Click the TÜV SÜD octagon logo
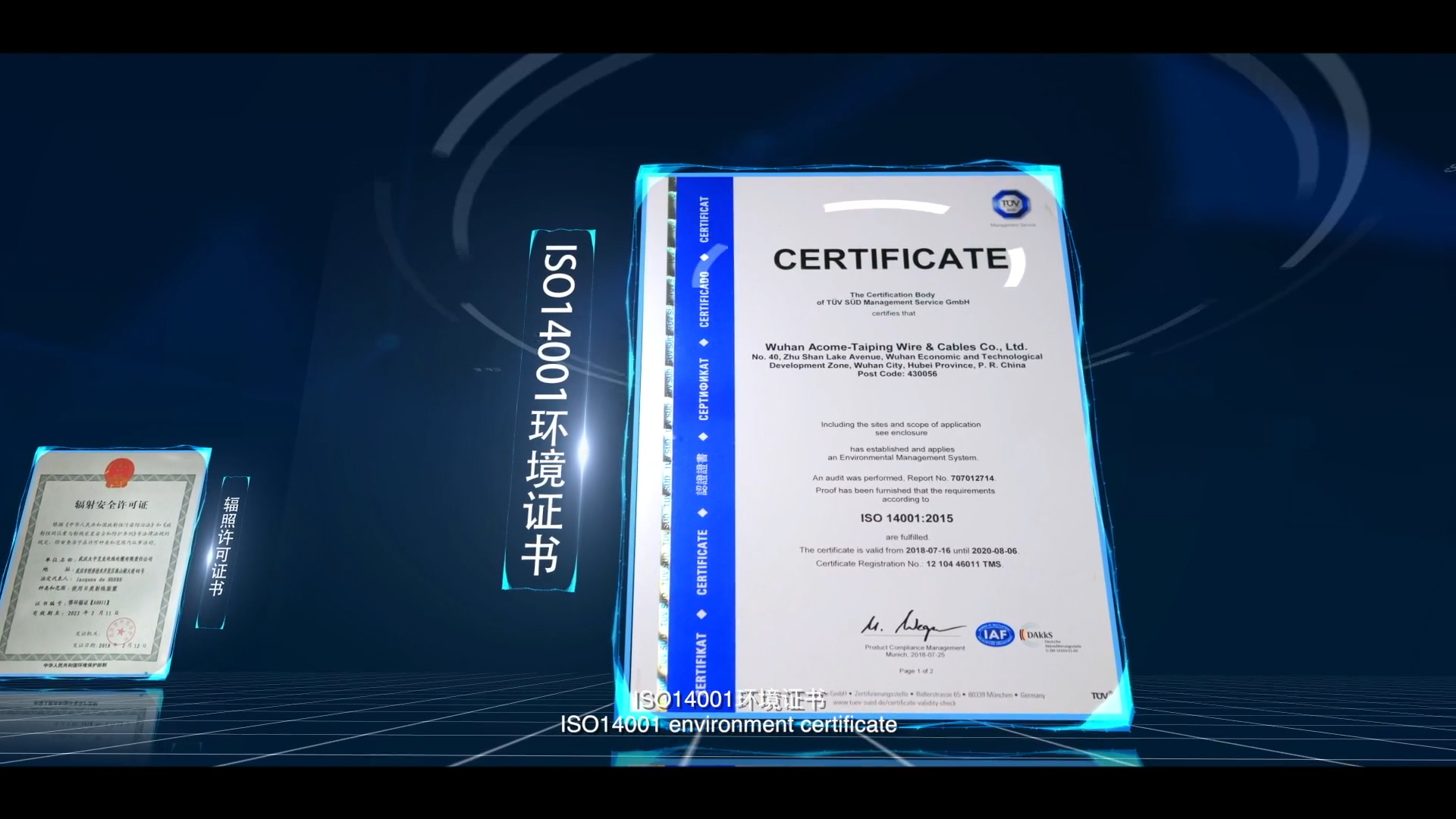Viewport: 1456px width, 819px height. click(x=1010, y=204)
